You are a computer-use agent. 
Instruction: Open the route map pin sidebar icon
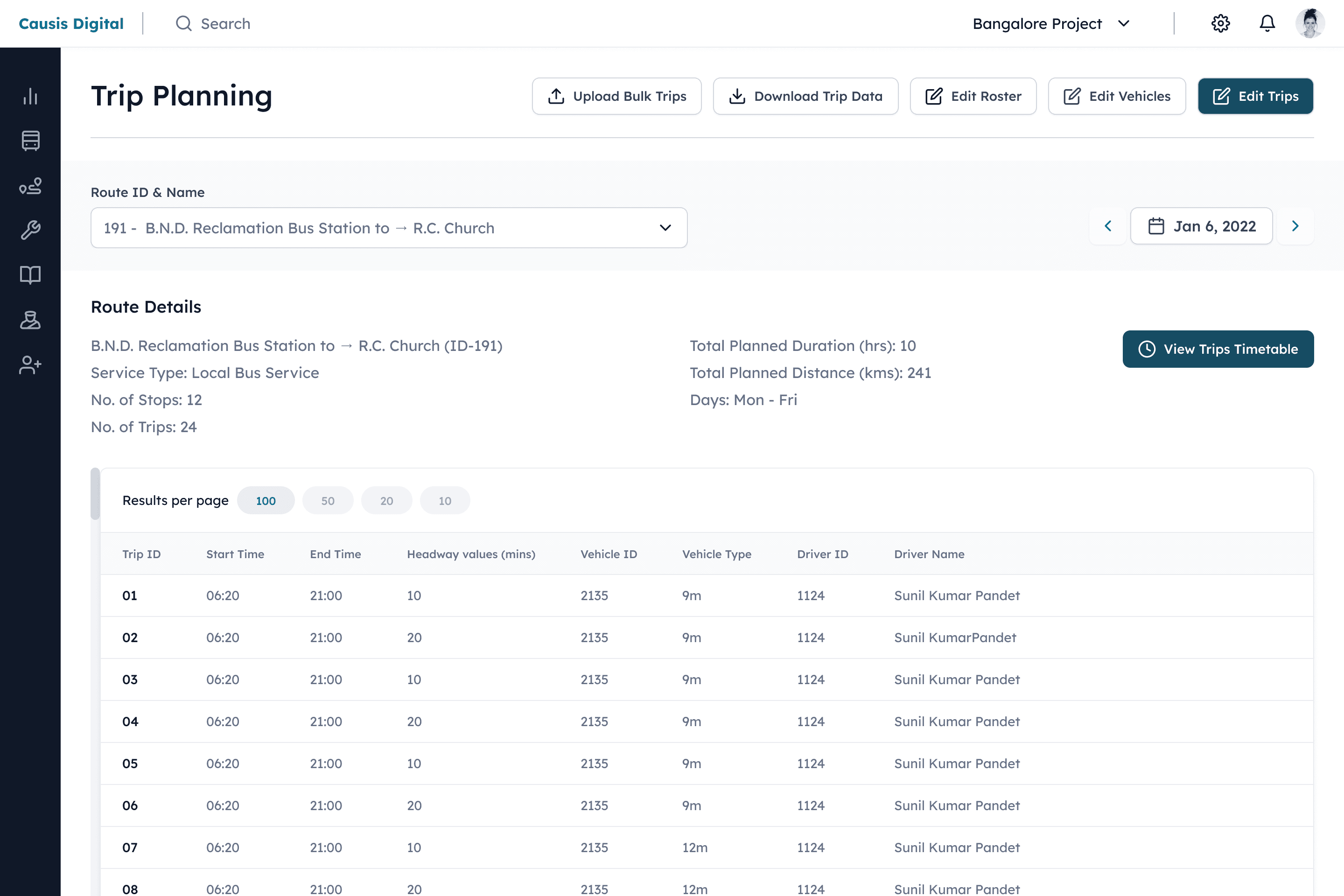pos(30,186)
